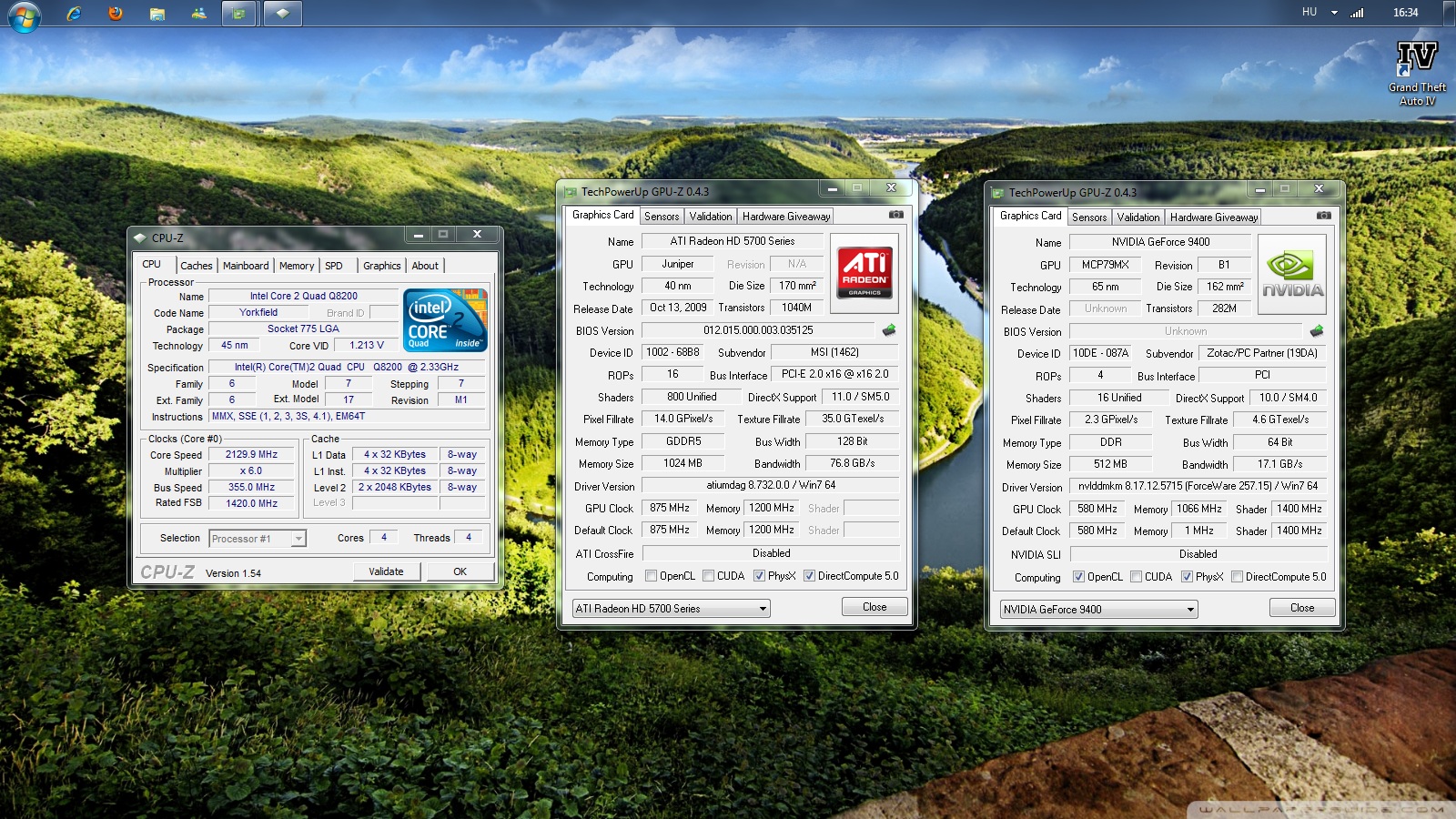The image size is (1456, 819).
Task: Switch to the GPU-Z taskbar button
Action: (x=239, y=13)
